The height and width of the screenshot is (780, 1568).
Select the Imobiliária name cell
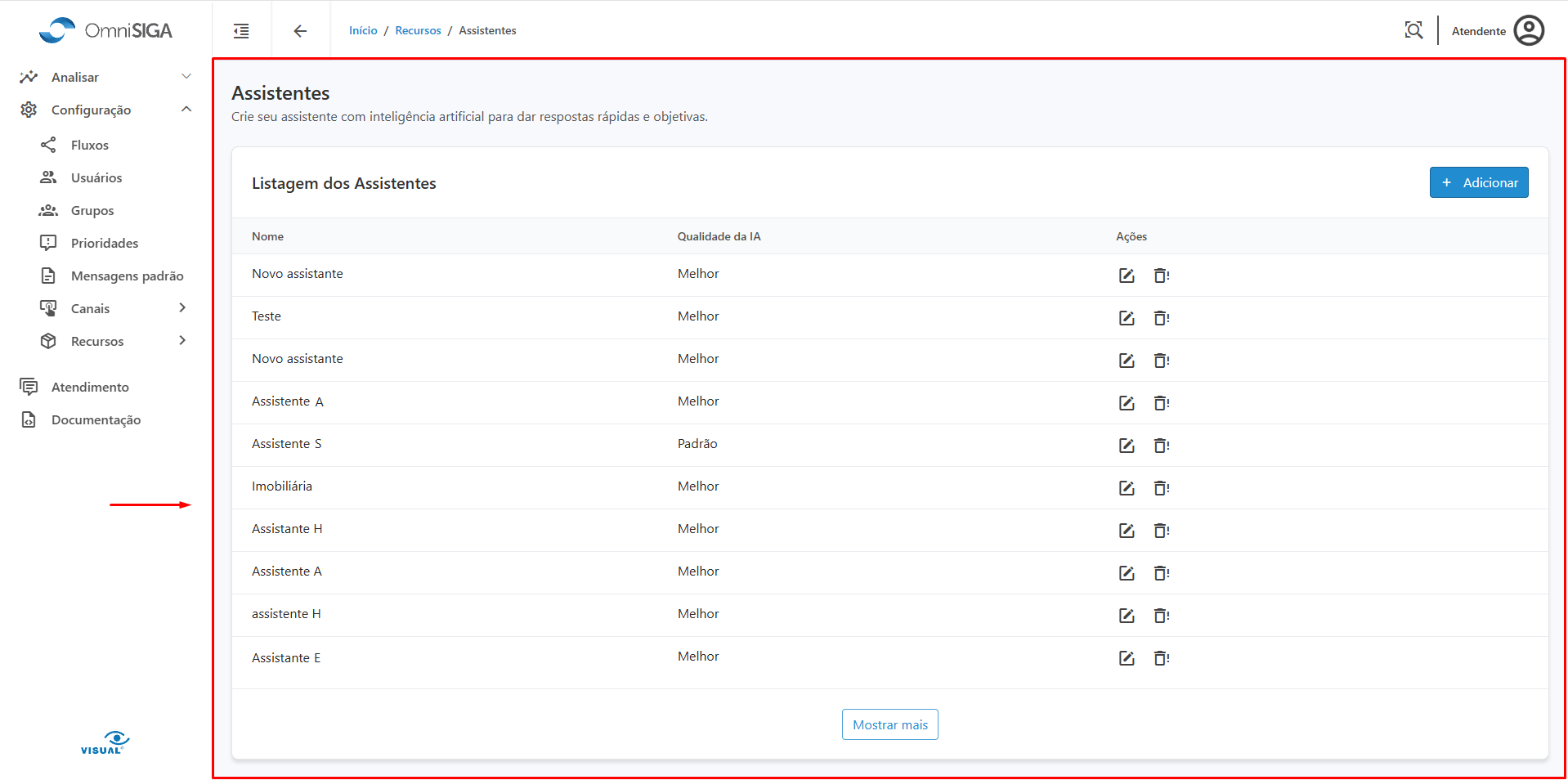(282, 486)
